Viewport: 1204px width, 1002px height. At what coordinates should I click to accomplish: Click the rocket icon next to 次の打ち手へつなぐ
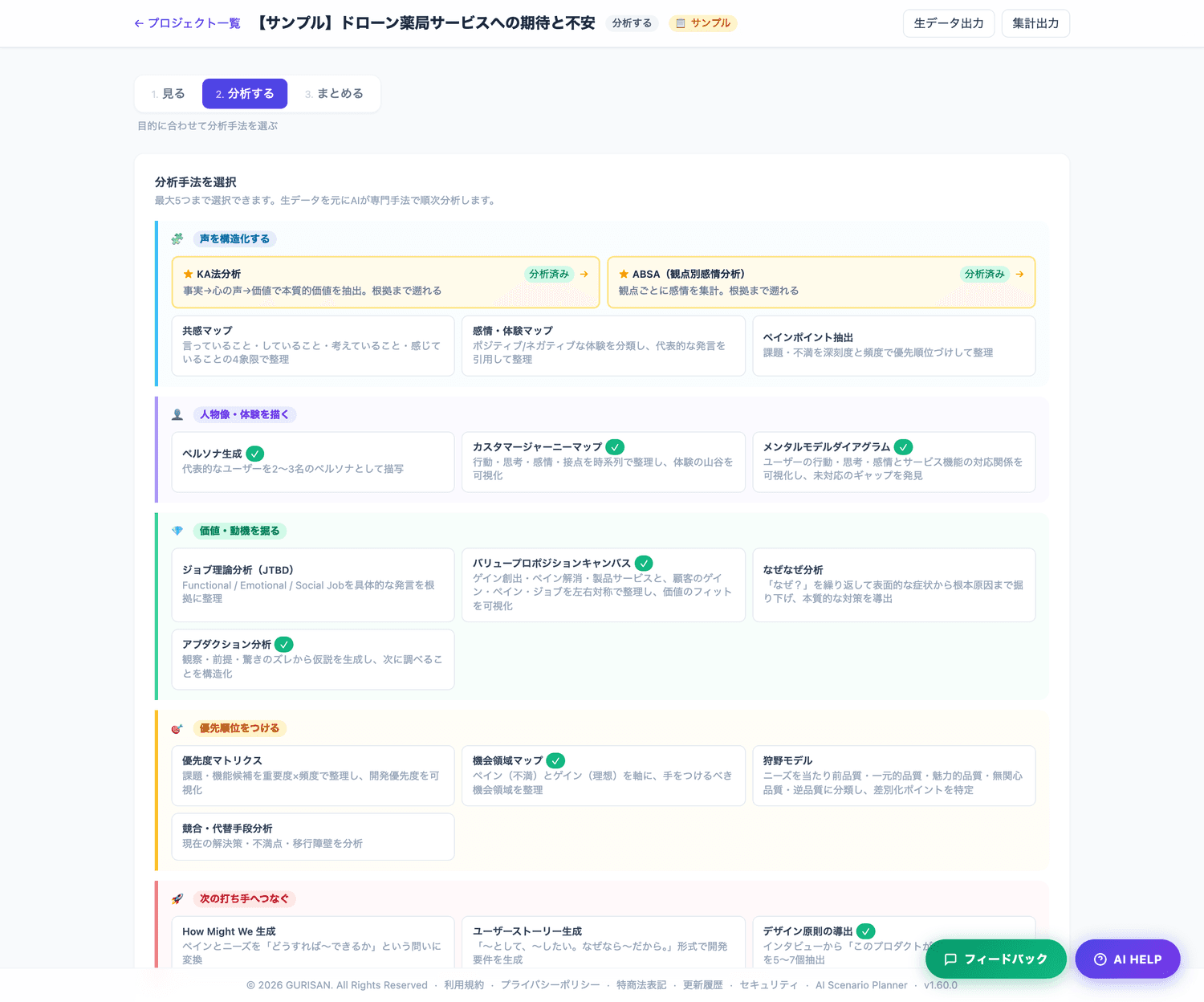[x=177, y=898]
